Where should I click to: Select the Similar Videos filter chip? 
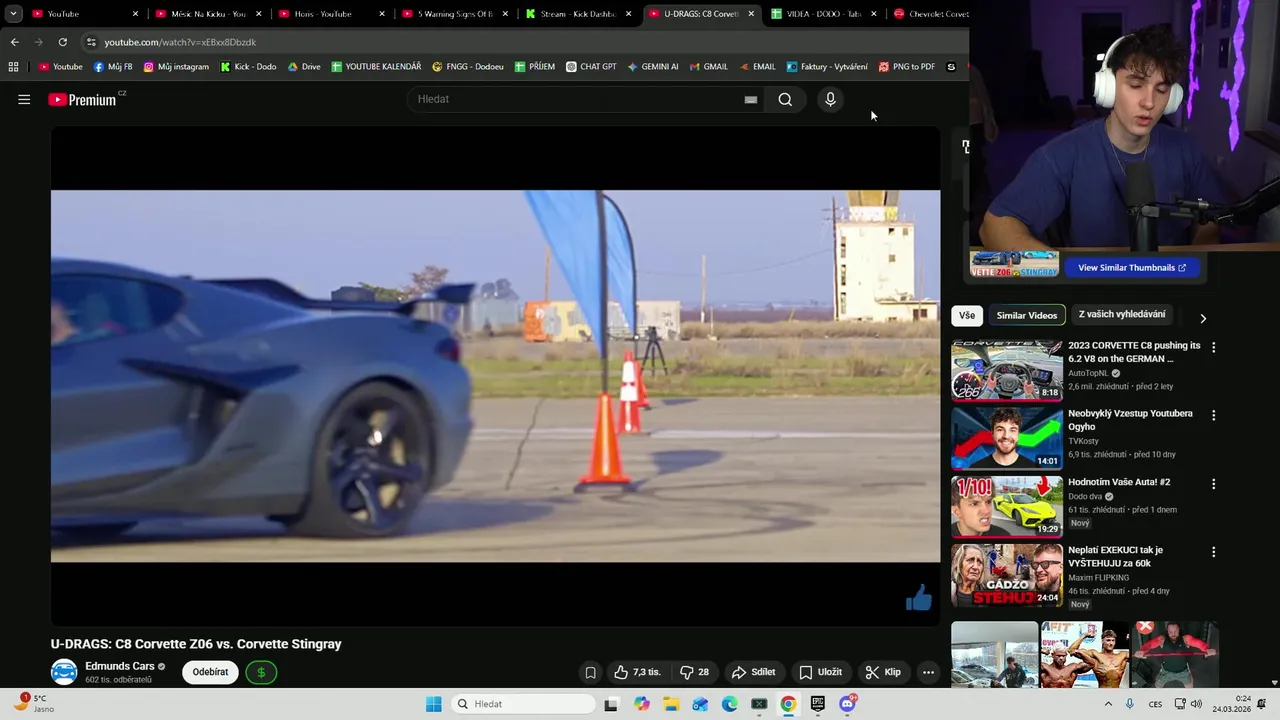click(1026, 315)
